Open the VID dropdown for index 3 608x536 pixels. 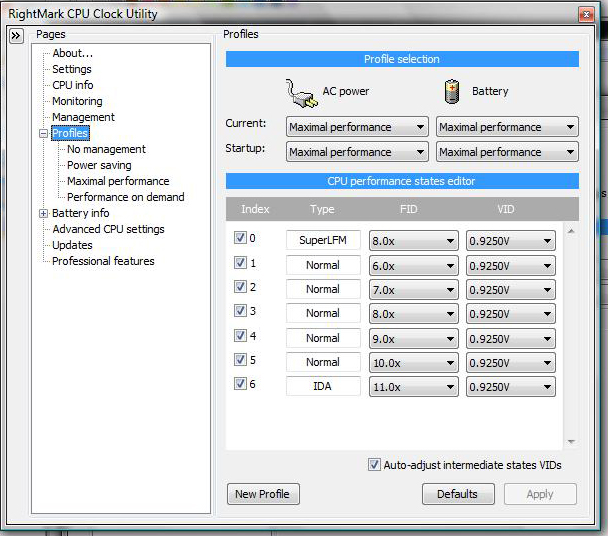(511, 314)
